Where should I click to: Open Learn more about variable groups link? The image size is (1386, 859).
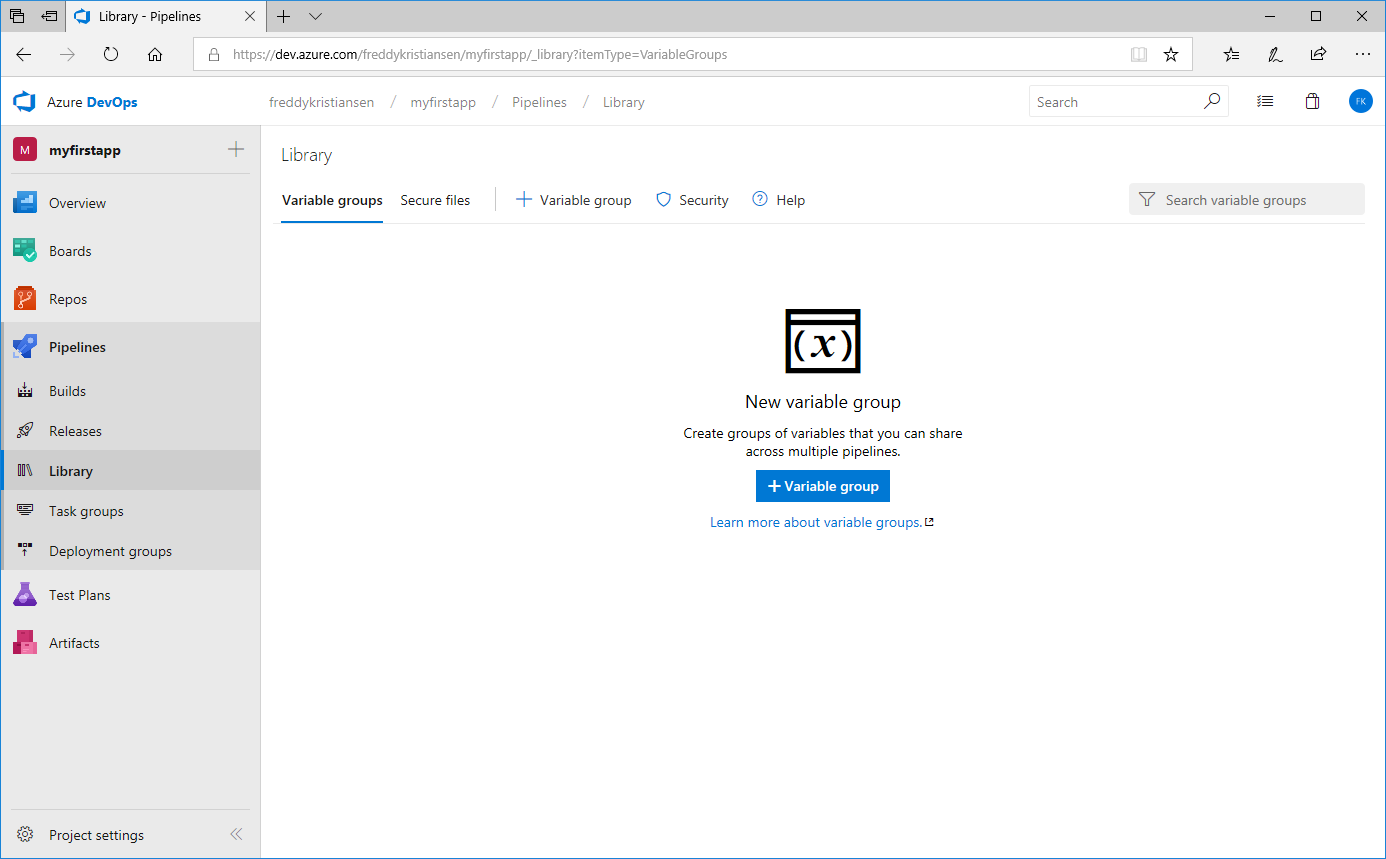(x=816, y=522)
